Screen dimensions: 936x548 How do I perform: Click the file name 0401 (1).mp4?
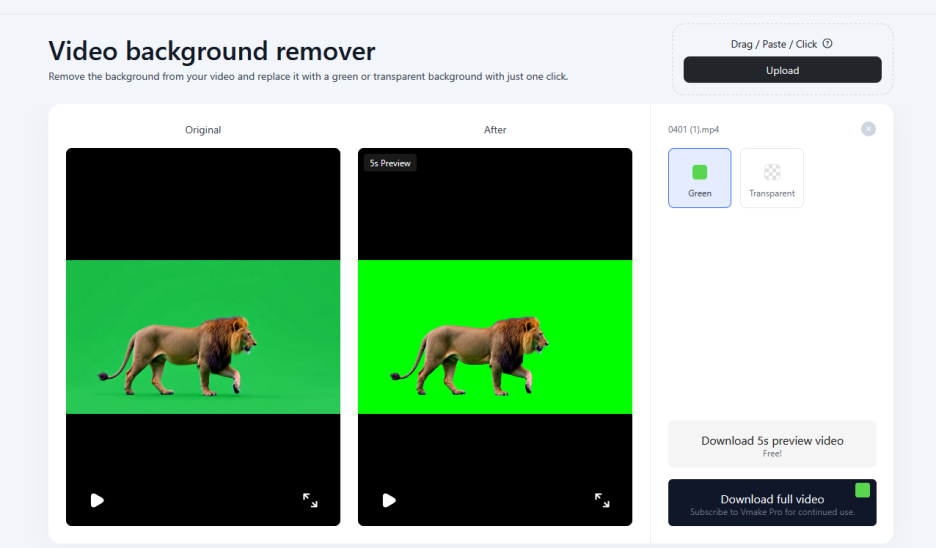click(693, 130)
